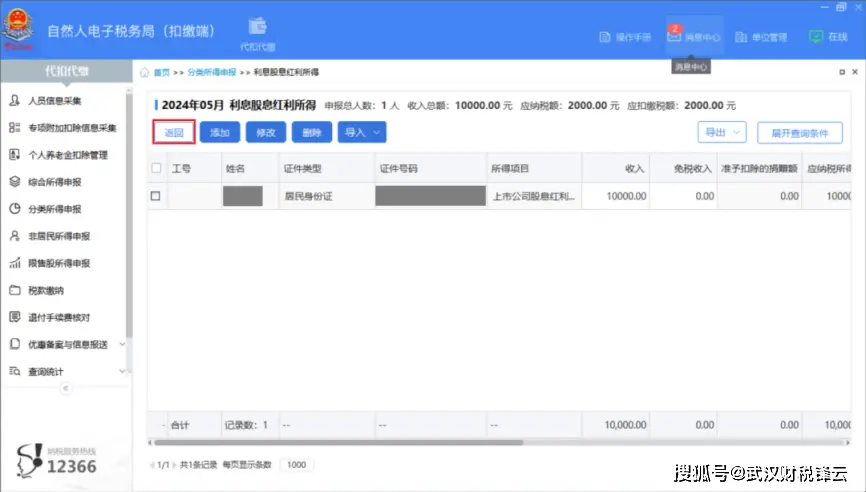
Task: Click the 每页显示条数 input field
Action: tap(296, 465)
